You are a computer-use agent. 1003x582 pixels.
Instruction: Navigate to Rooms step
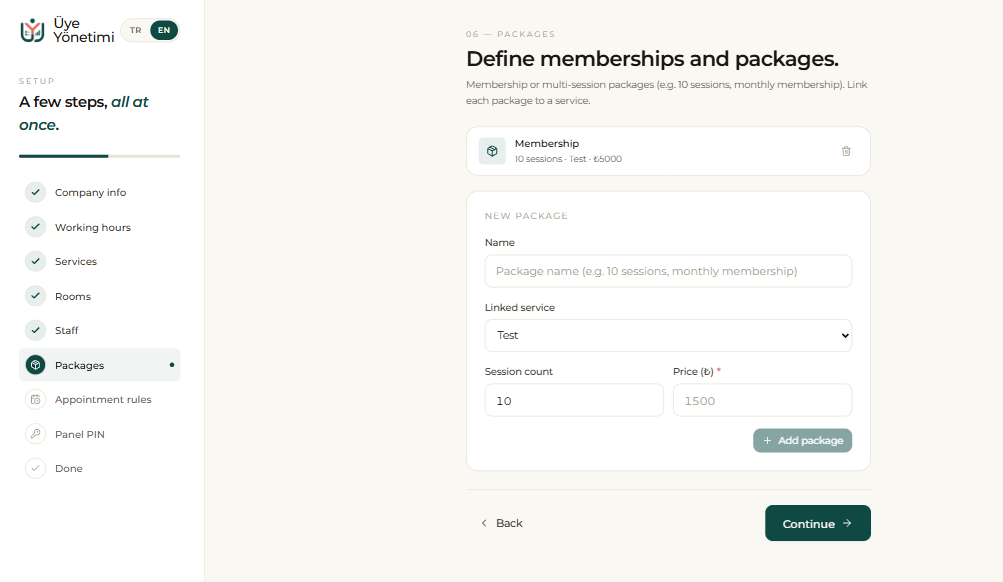(x=99, y=295)
